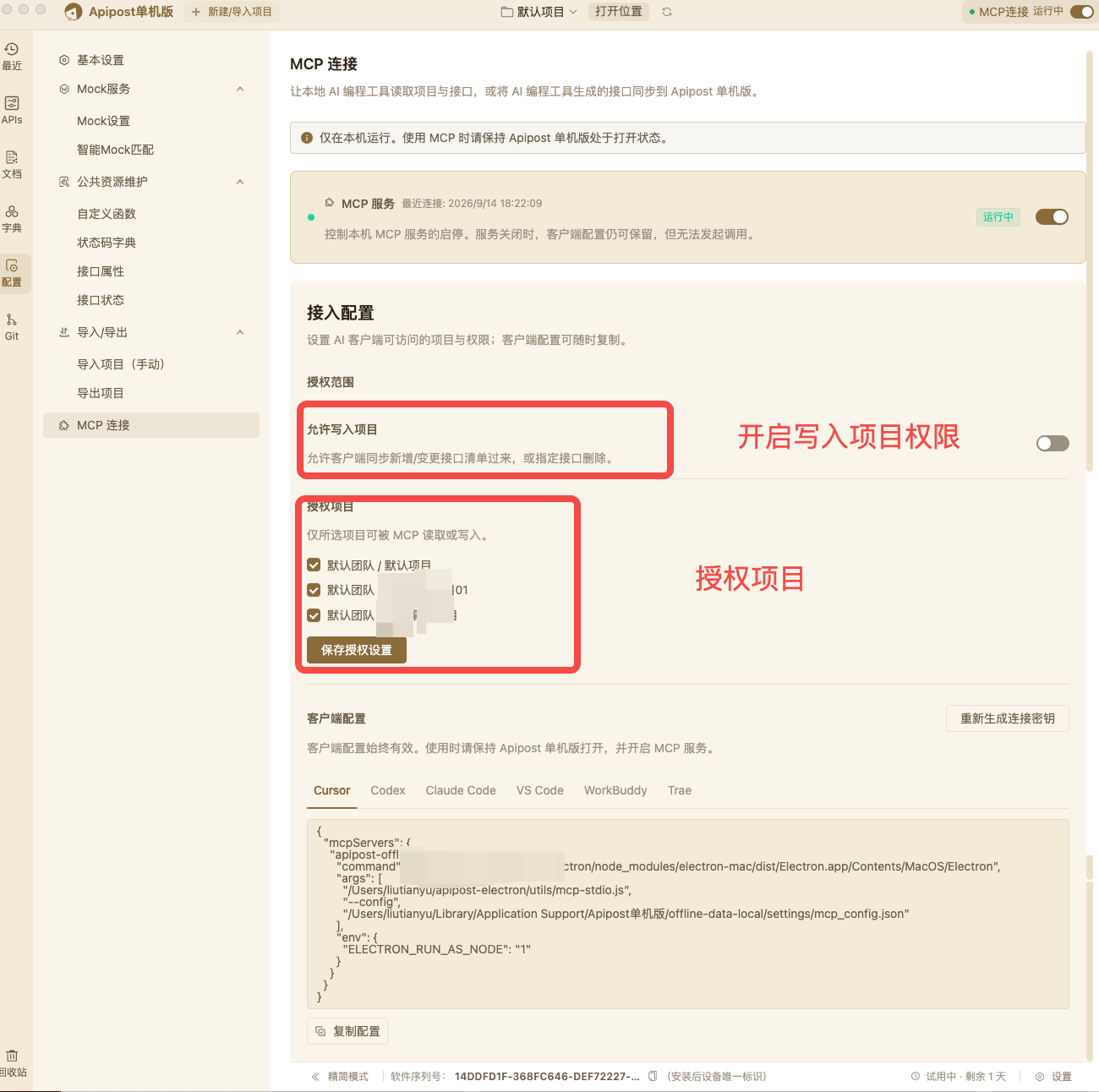Screen dimensions: 1099x1092
Task: Uncheck 默认团队 / 默认项目 checkbox
Action: coord(314,565)
